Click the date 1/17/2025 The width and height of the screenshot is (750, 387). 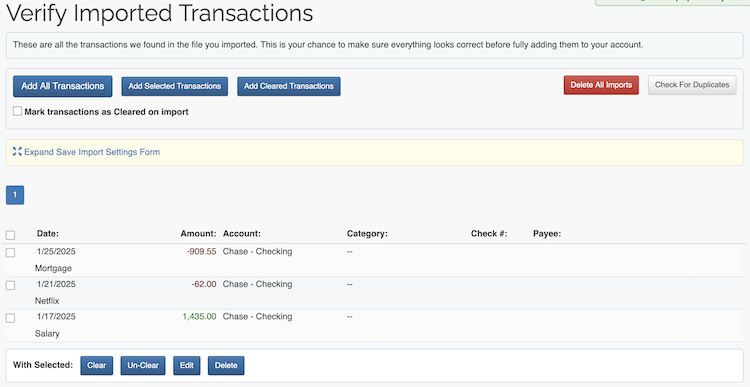pyautogui.click(x=56, y=317)
